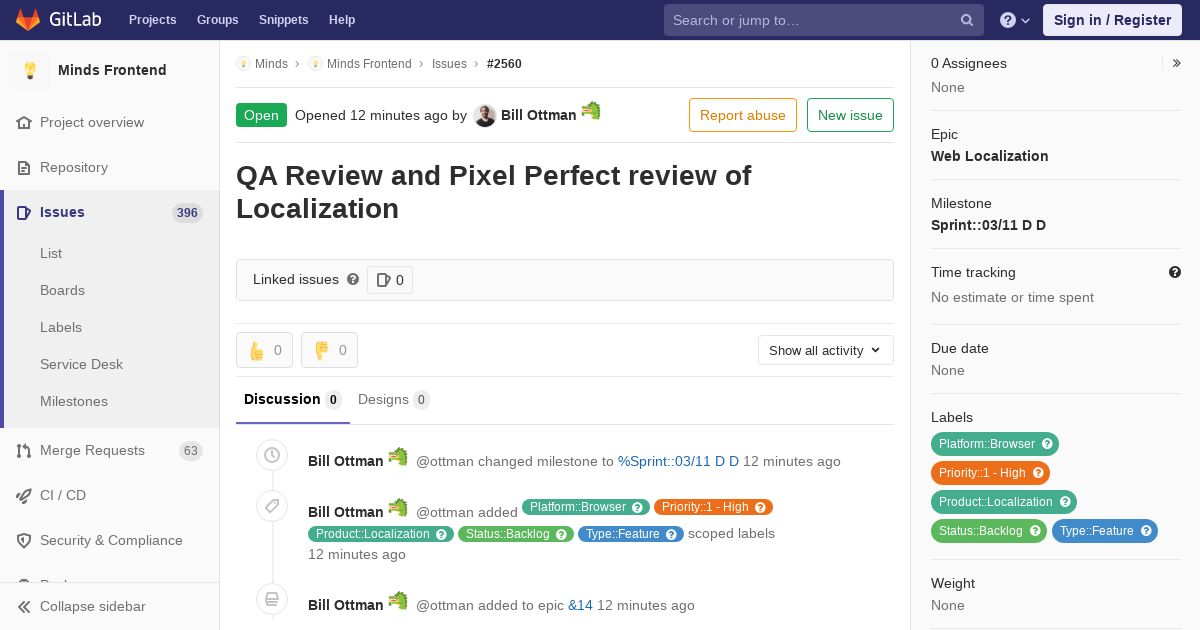
Task: Click the linked issues count badge
Action: click(x=390, y=280)
